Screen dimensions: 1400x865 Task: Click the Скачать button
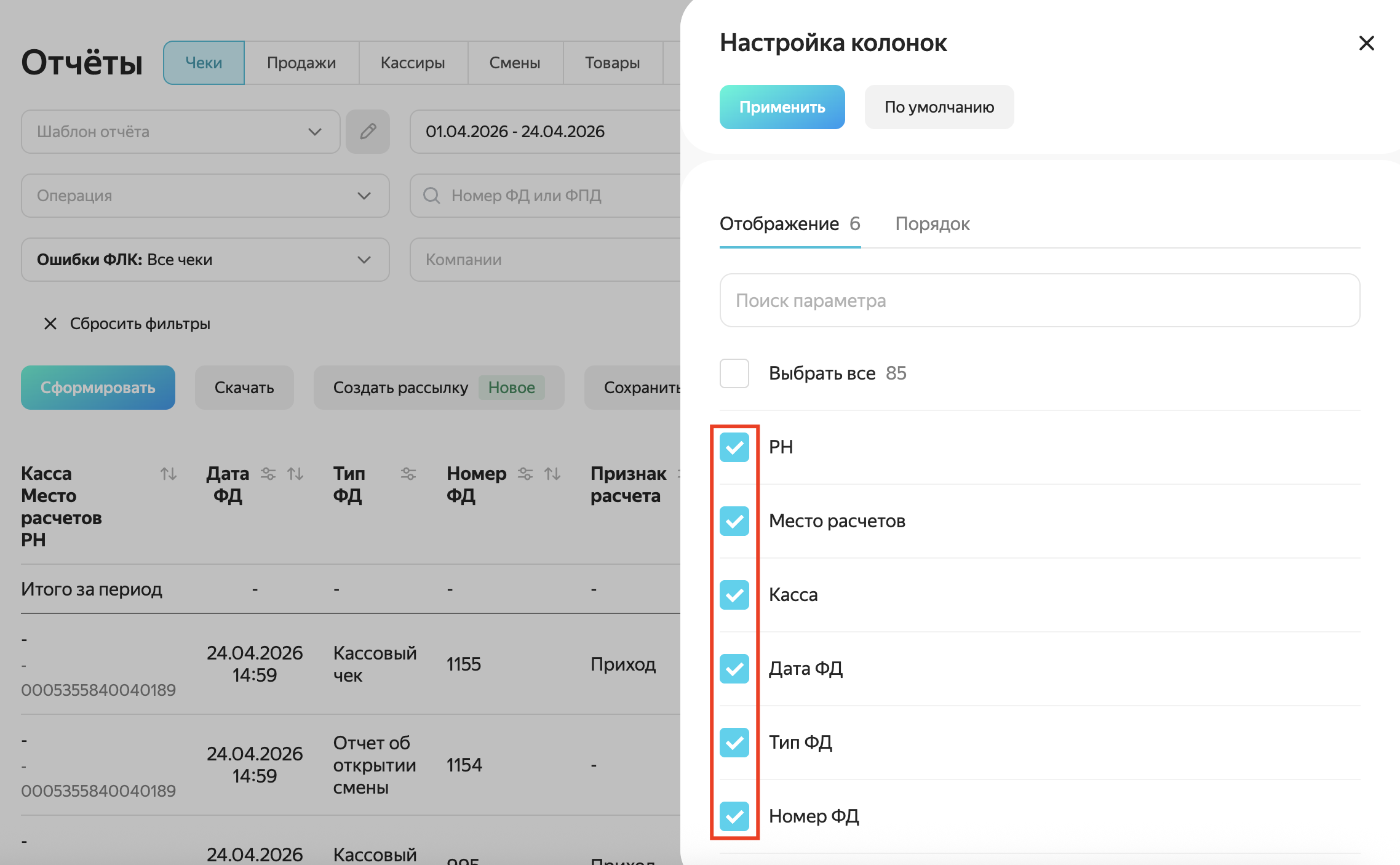point(244,388)
